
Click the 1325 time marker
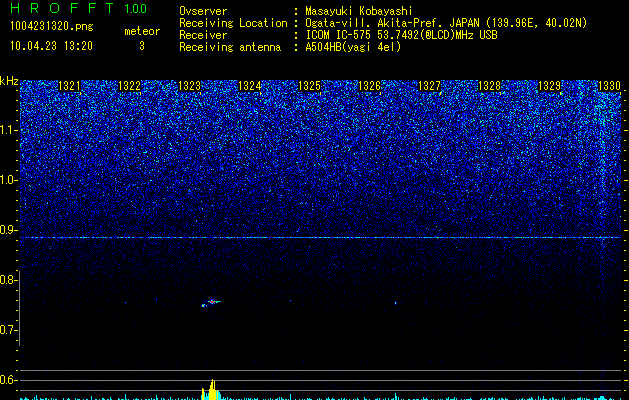click(310, 86)
